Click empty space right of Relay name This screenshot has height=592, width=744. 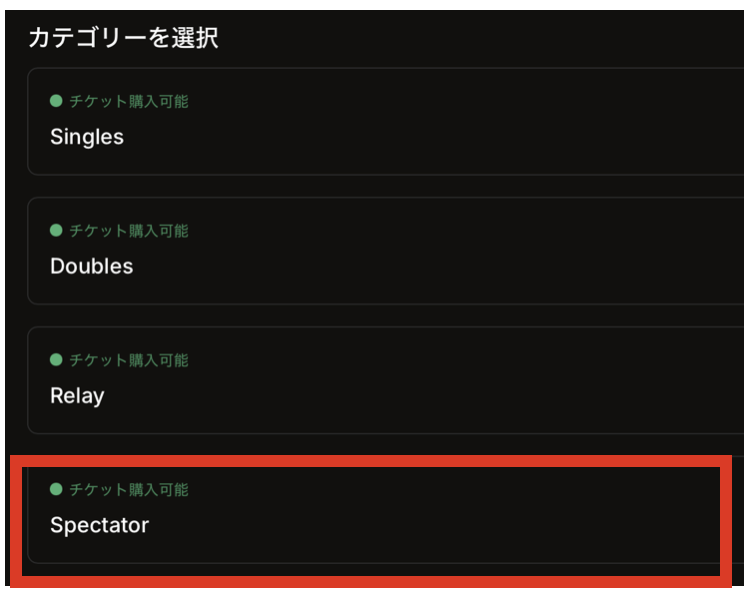click(x=450, y=395)
